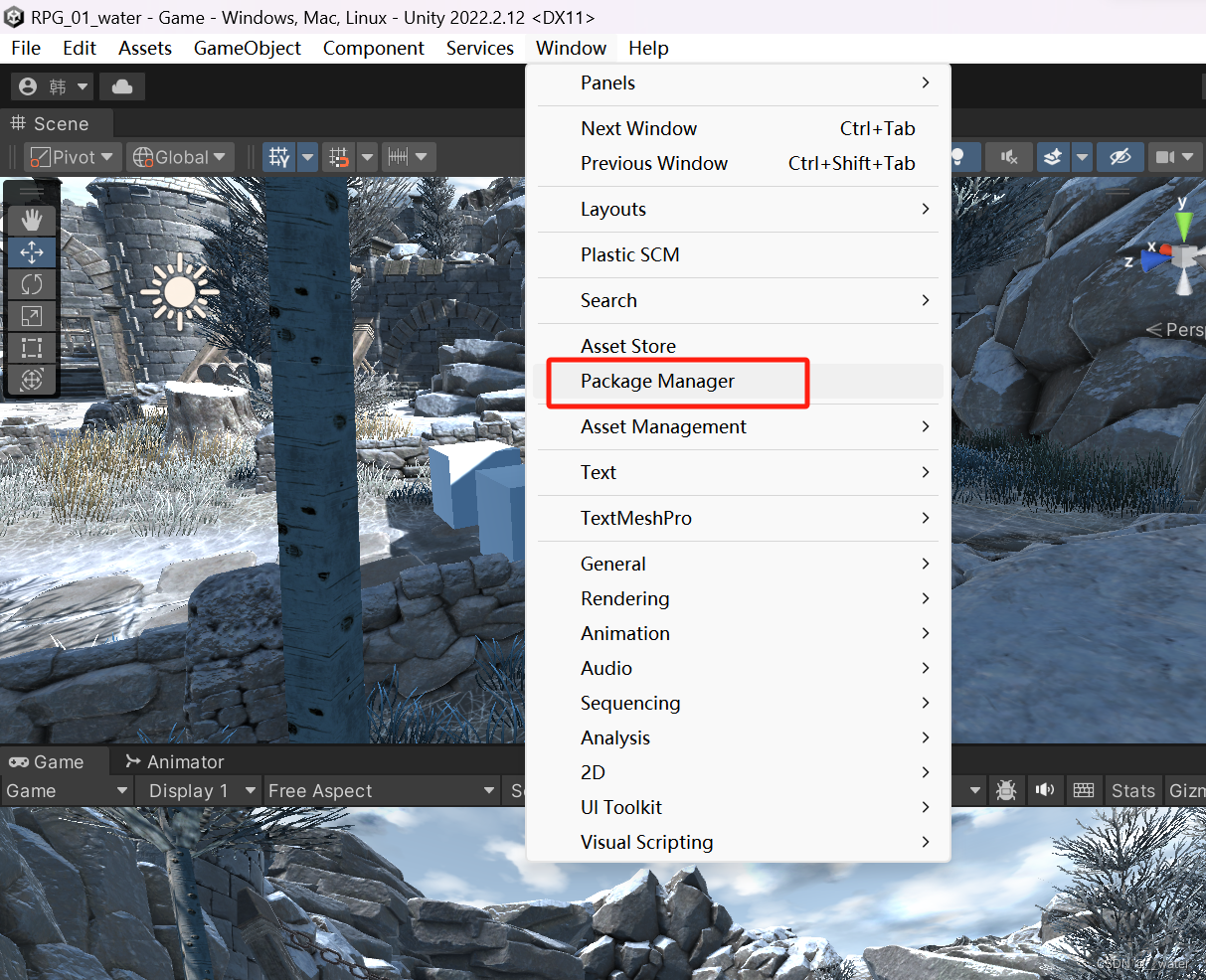Click the Global orientation selector
The image size is (1206, 980).
coord(179,156)
